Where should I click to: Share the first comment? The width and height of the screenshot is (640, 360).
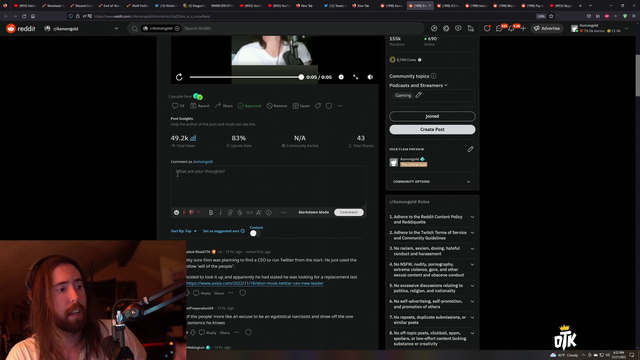click(x=219, y=293)
